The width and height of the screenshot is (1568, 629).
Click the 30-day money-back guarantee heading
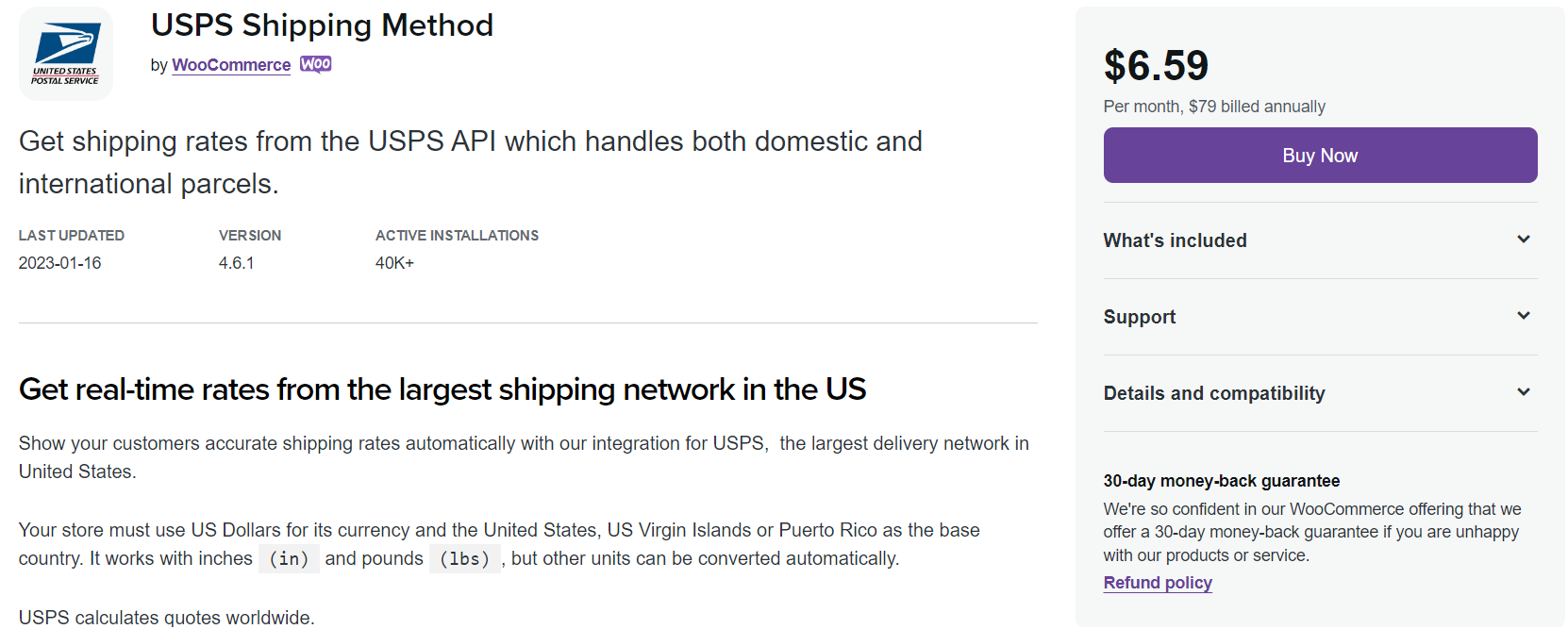click(x=1222, y=480)
